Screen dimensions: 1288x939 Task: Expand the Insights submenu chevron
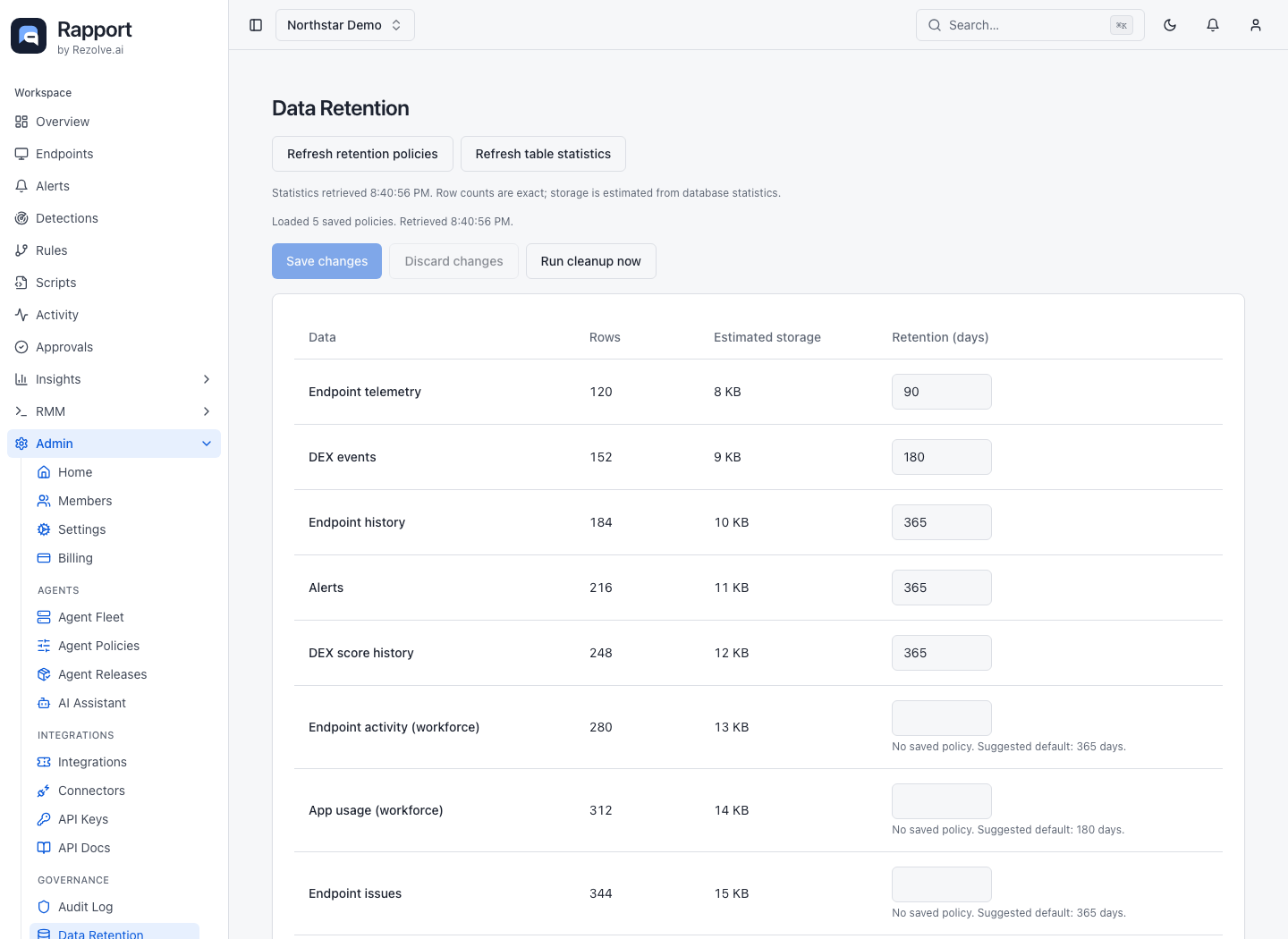207,379
